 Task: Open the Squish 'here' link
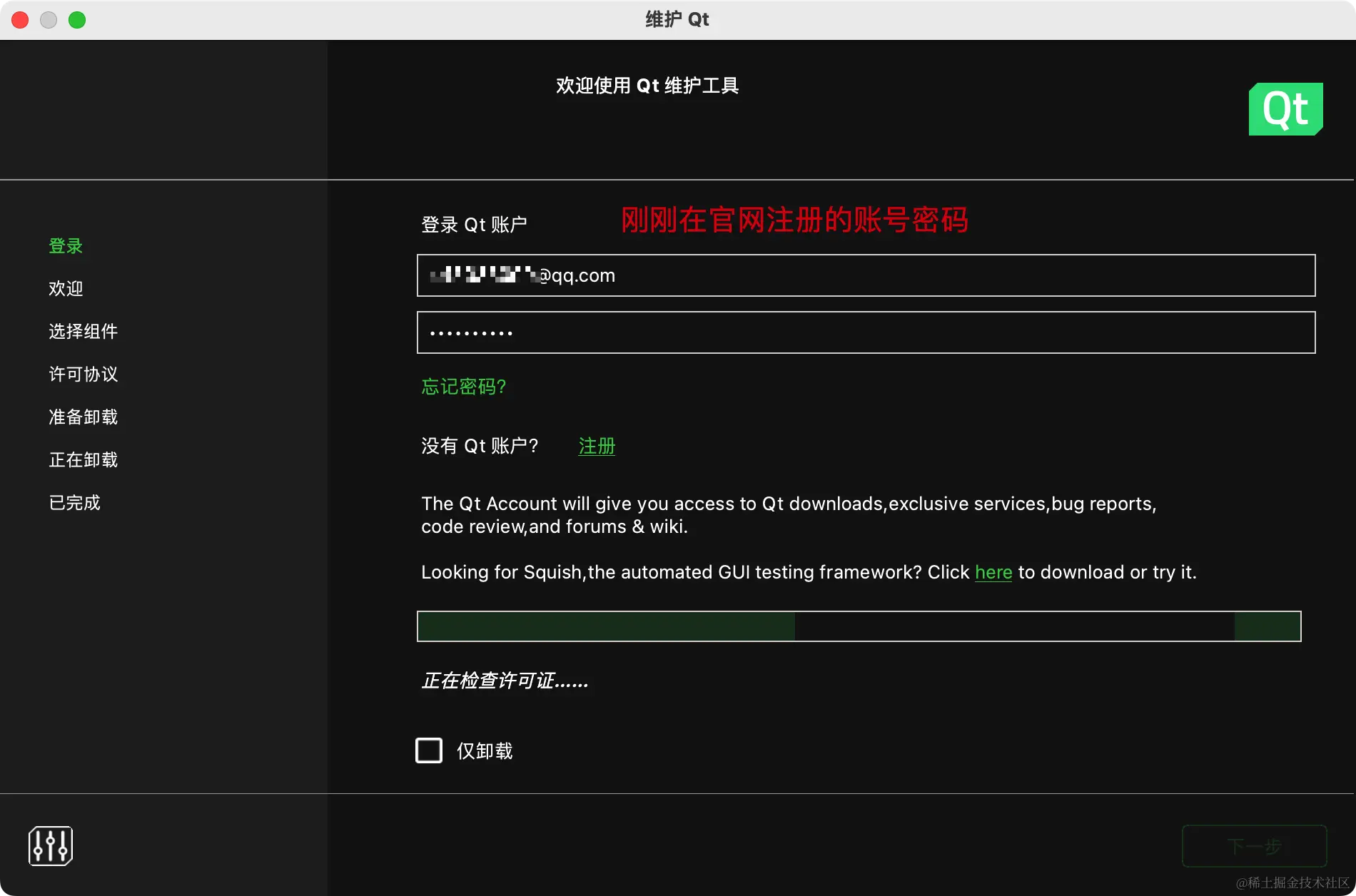(993, 572)
